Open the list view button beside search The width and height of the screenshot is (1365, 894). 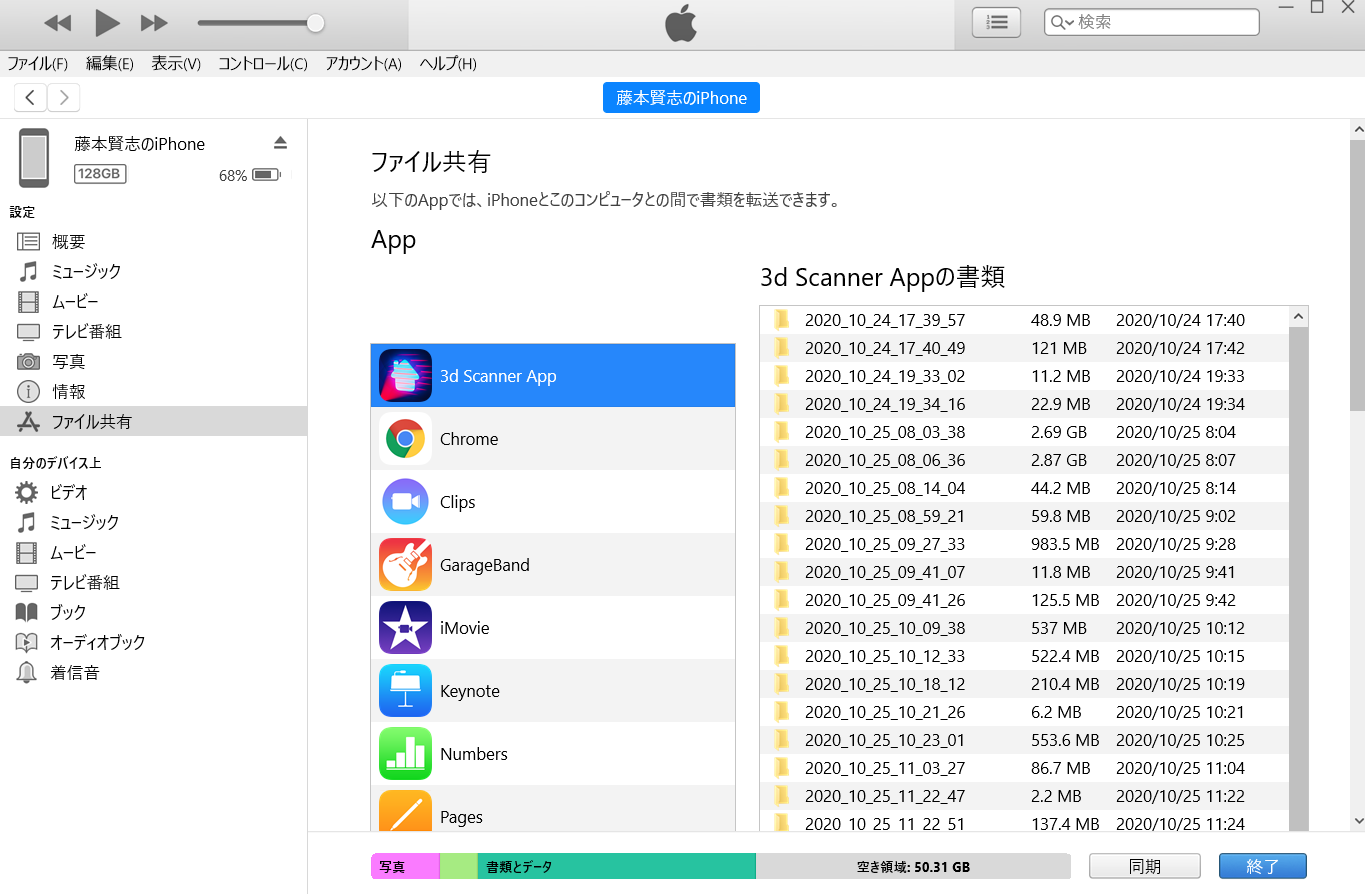coord(996,22)
